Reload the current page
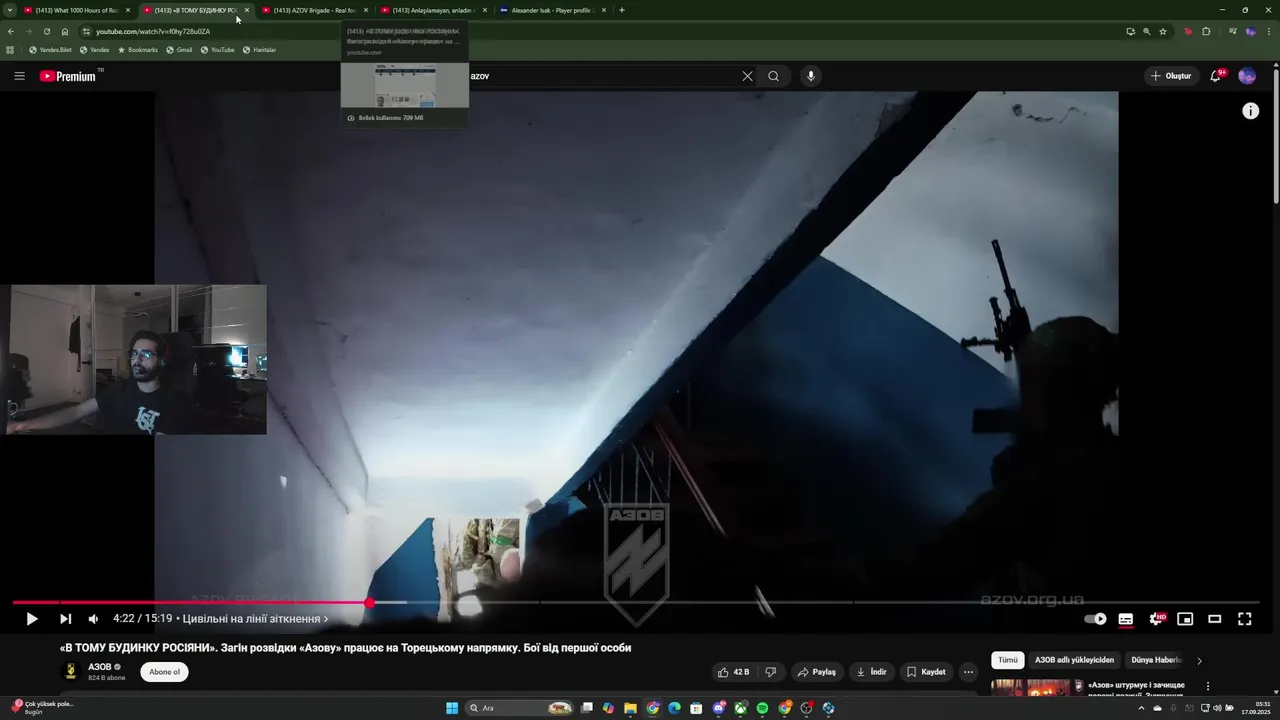 tap(47, 31)
